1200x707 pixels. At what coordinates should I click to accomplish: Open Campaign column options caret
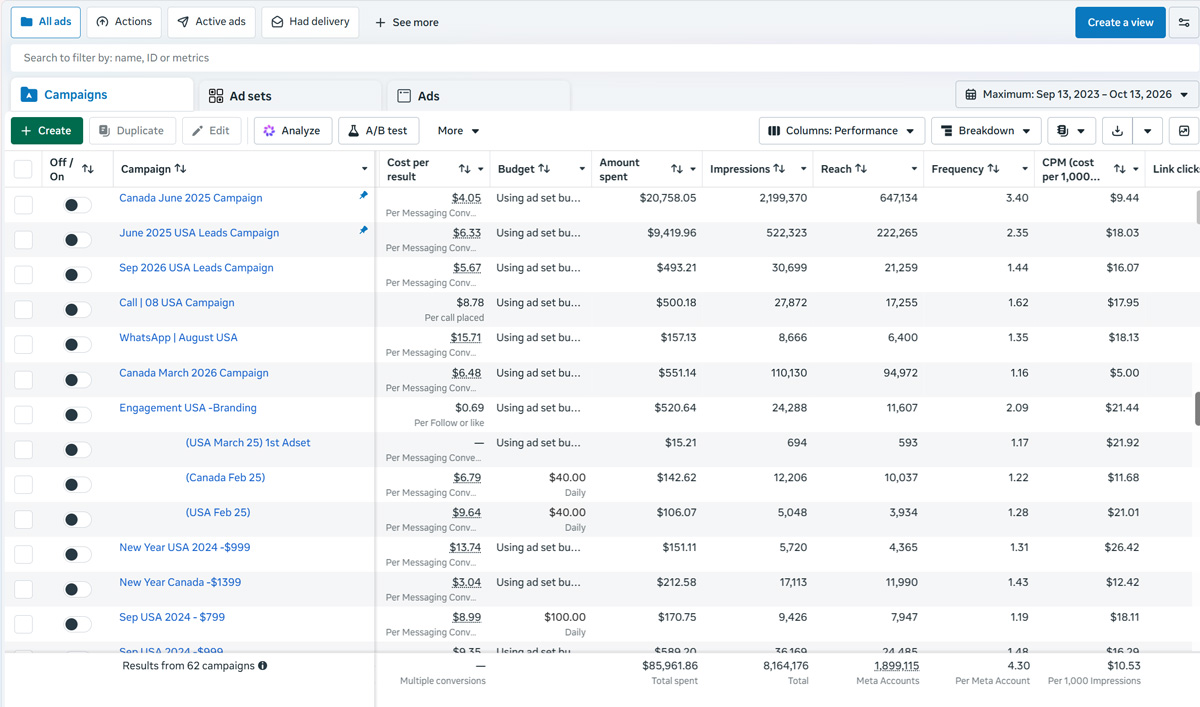(x=364, y=169)
